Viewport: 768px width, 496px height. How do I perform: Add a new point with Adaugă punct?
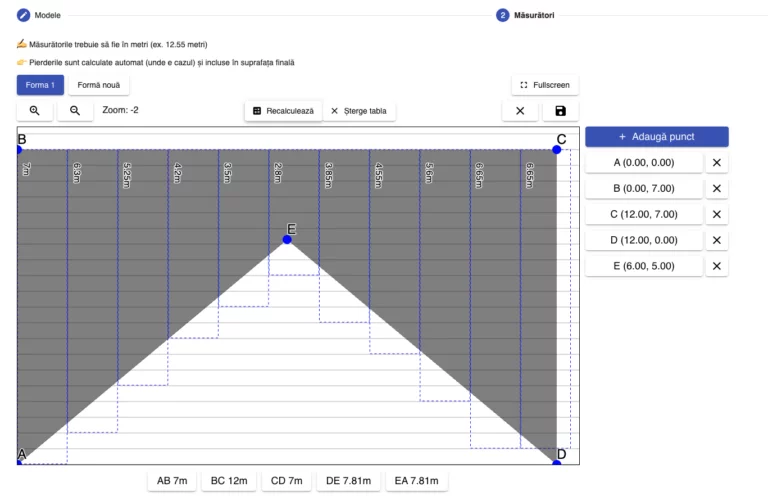[x=656, y=136]
